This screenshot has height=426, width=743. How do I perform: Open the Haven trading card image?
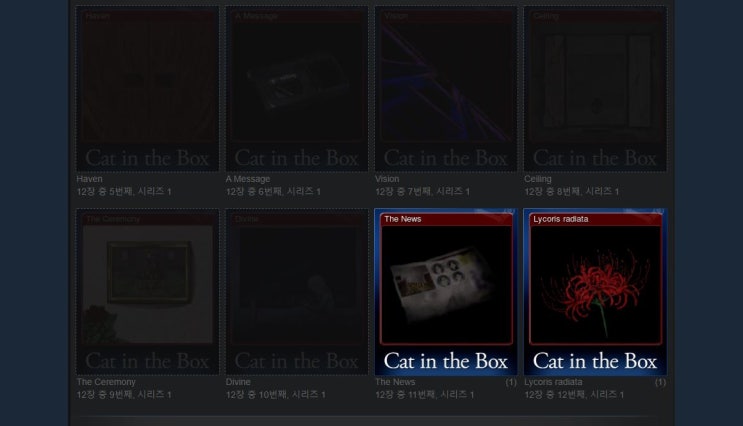(x=147, y=89)
